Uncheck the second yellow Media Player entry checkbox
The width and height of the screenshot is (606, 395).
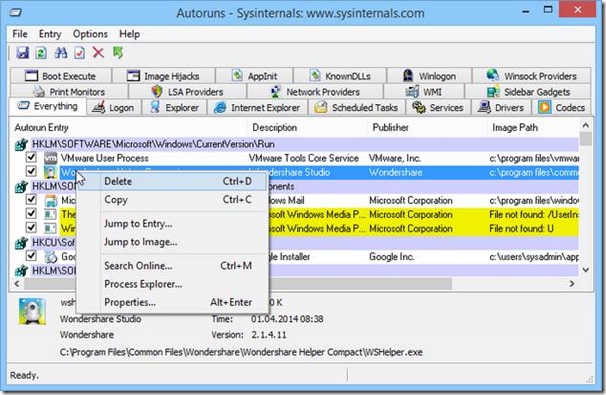click(31, 227)
